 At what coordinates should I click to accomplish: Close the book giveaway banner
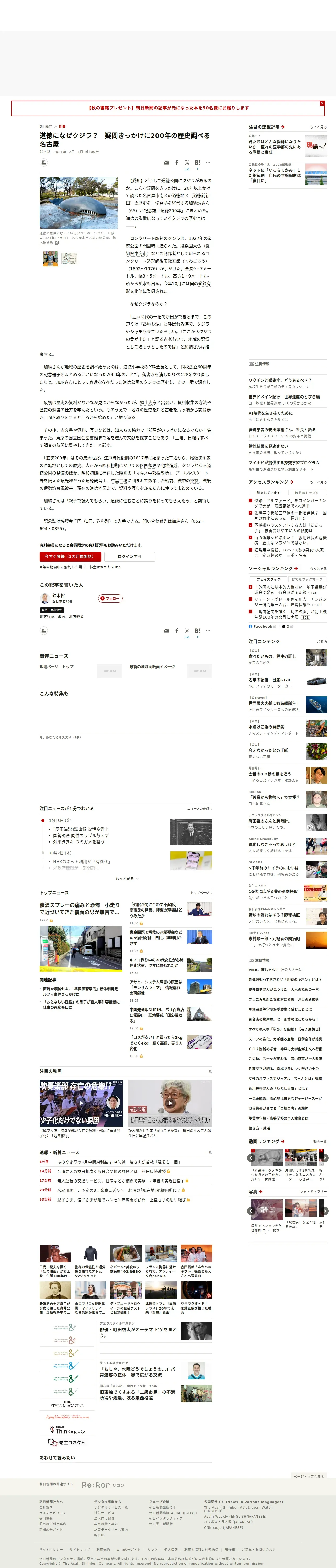(x=322, y=103)
